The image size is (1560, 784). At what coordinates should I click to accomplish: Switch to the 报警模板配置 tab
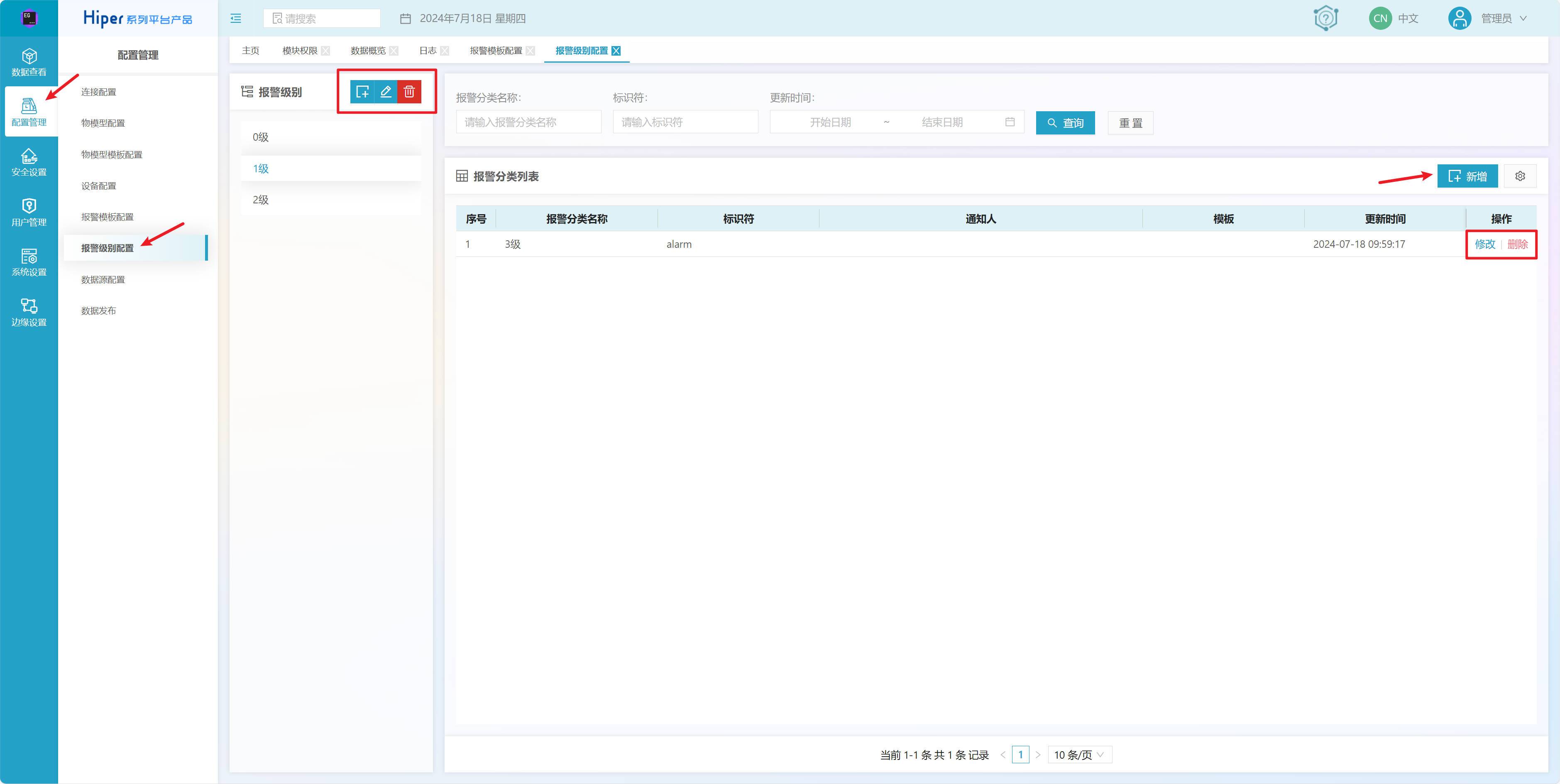[496, 51]
